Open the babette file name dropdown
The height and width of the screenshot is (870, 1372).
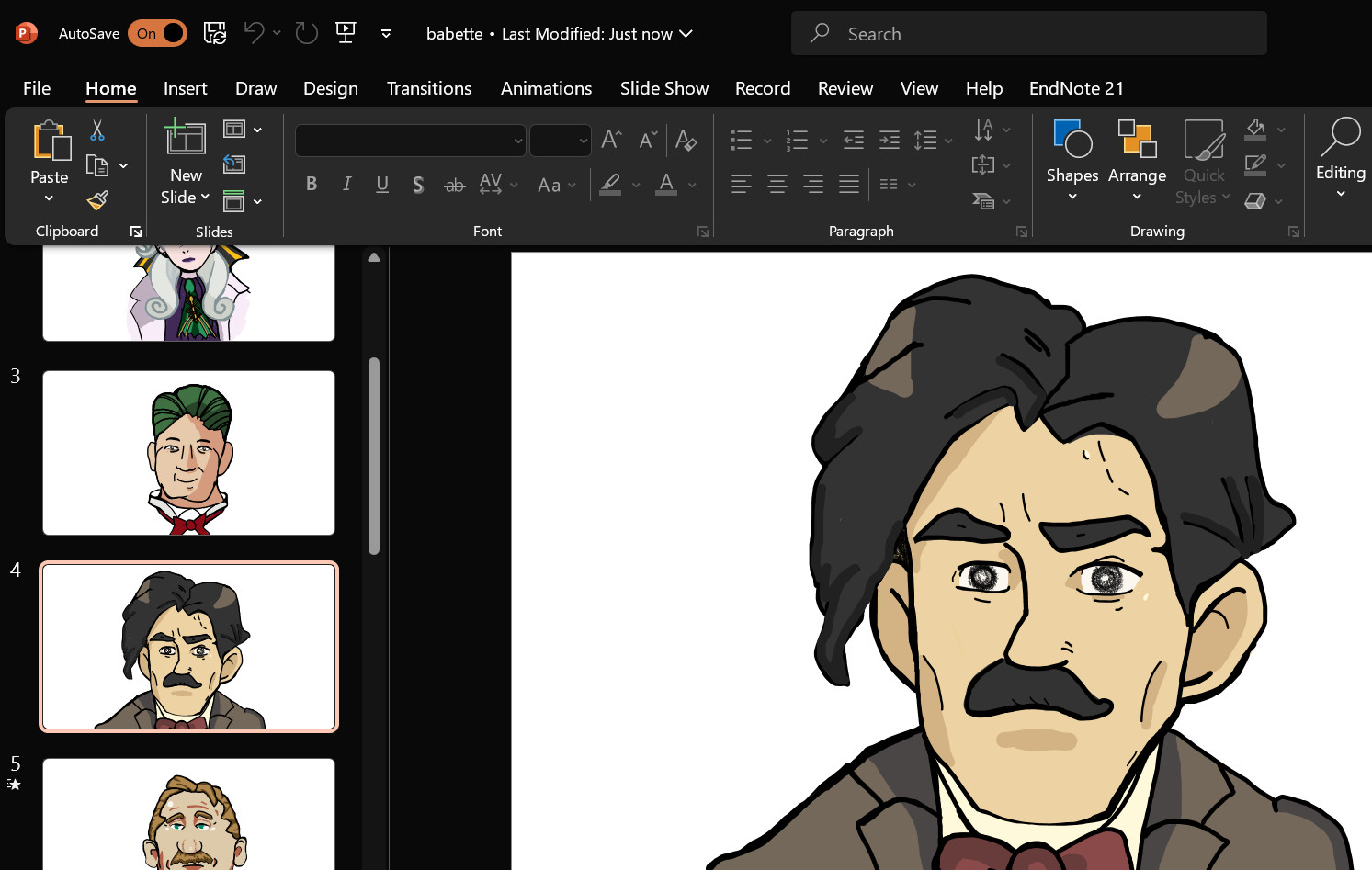pos(559,33)
